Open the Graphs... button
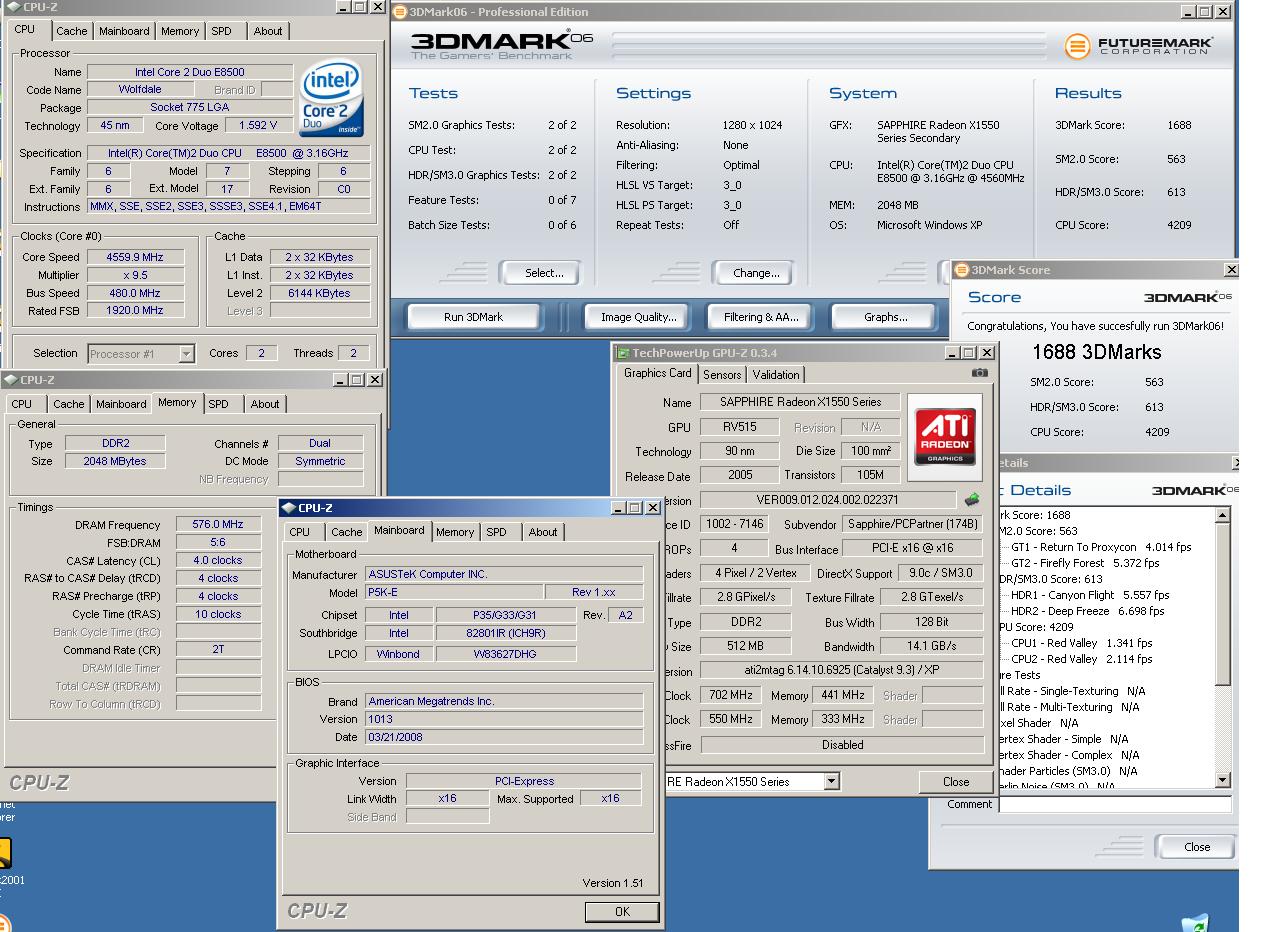The height and width of the screenshot is (932, 1280). 885,317
